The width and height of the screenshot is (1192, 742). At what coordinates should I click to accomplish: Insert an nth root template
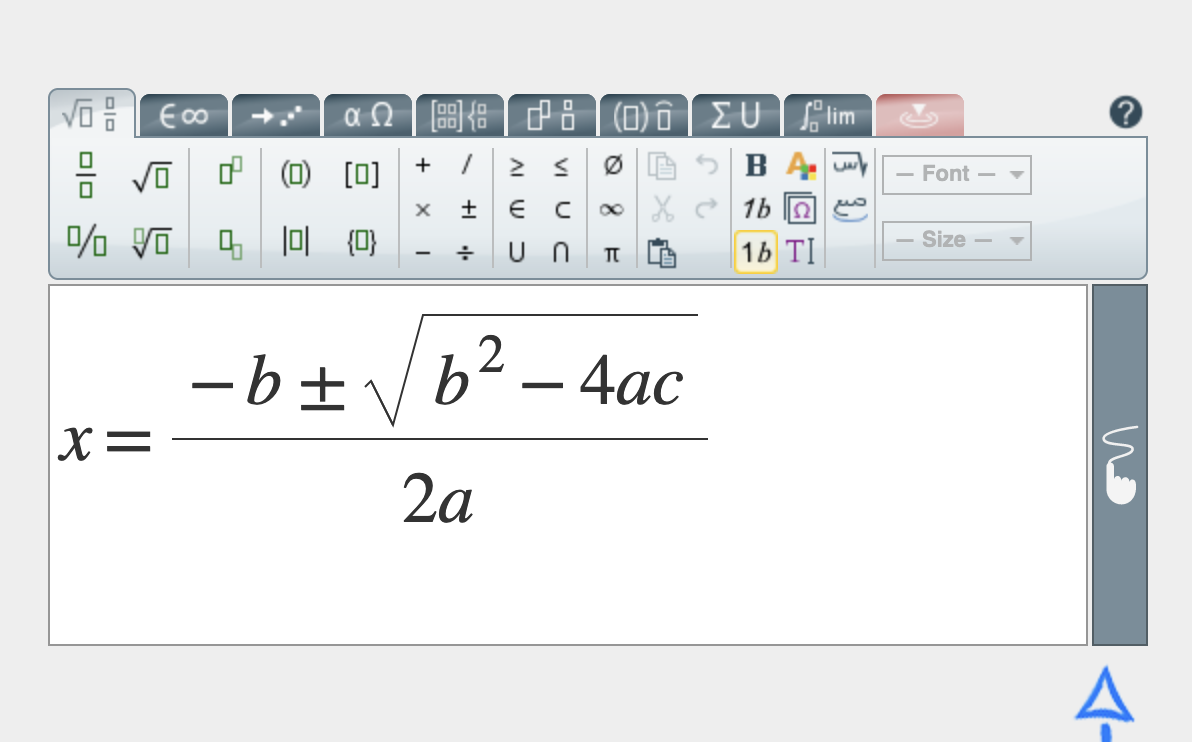point(150,242)
